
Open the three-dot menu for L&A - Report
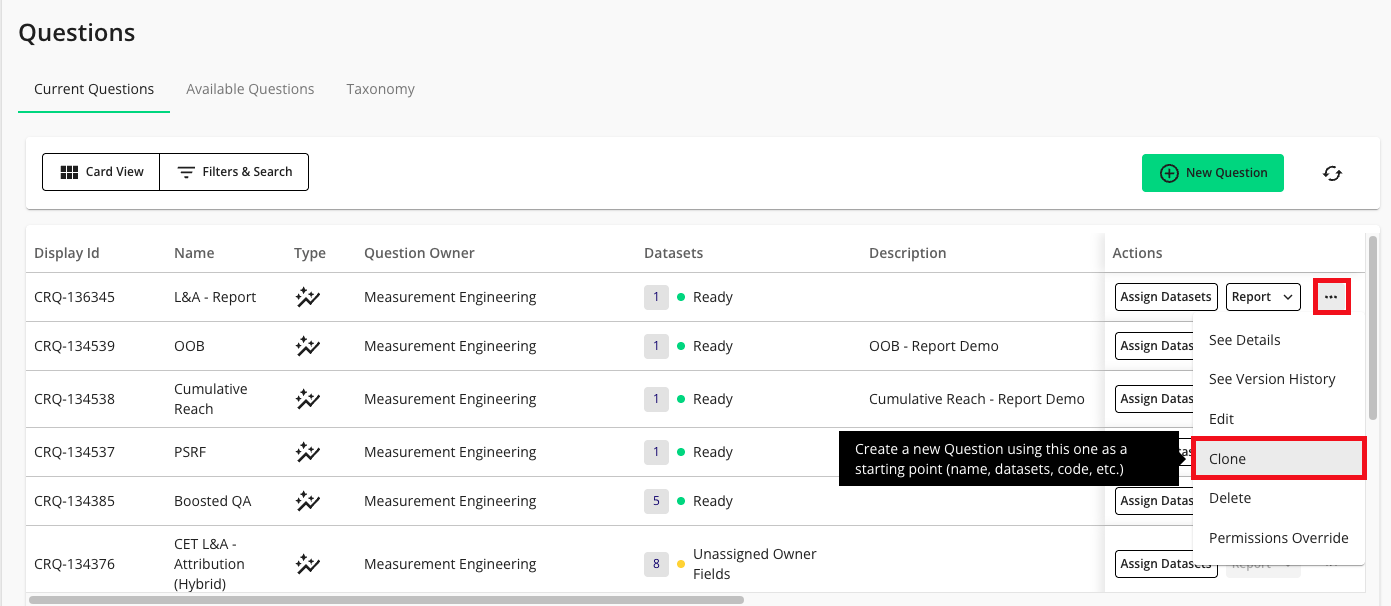pos(1330,297)
